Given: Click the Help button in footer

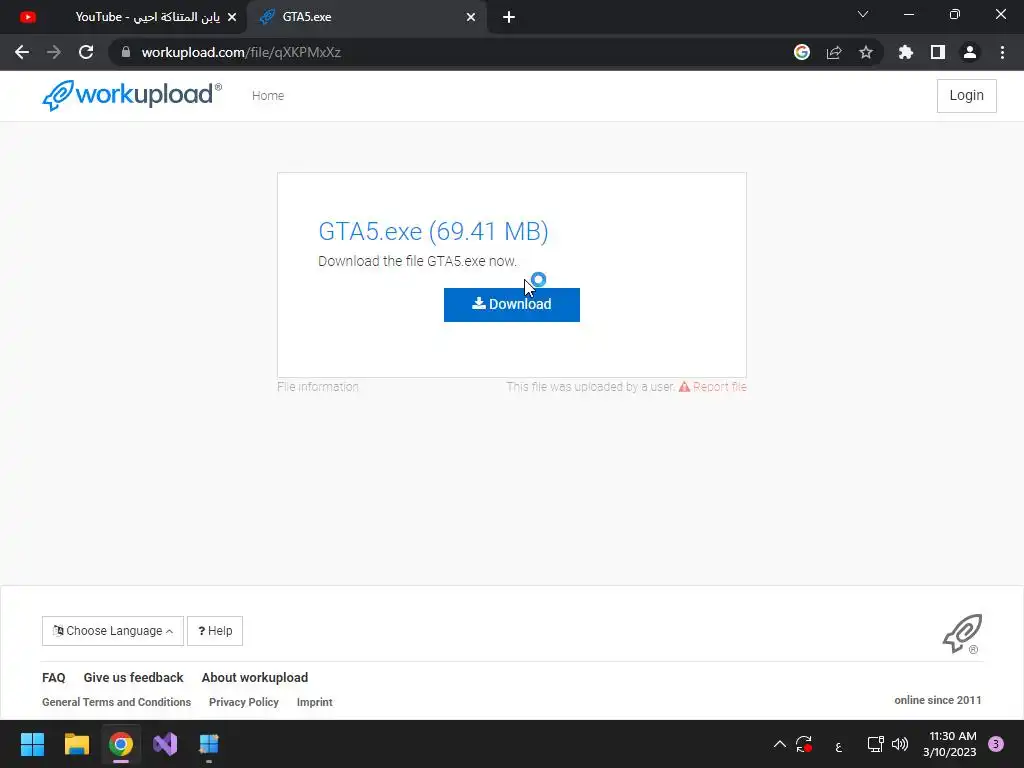Looking at the screenshot, I should [x=215, y=631].
